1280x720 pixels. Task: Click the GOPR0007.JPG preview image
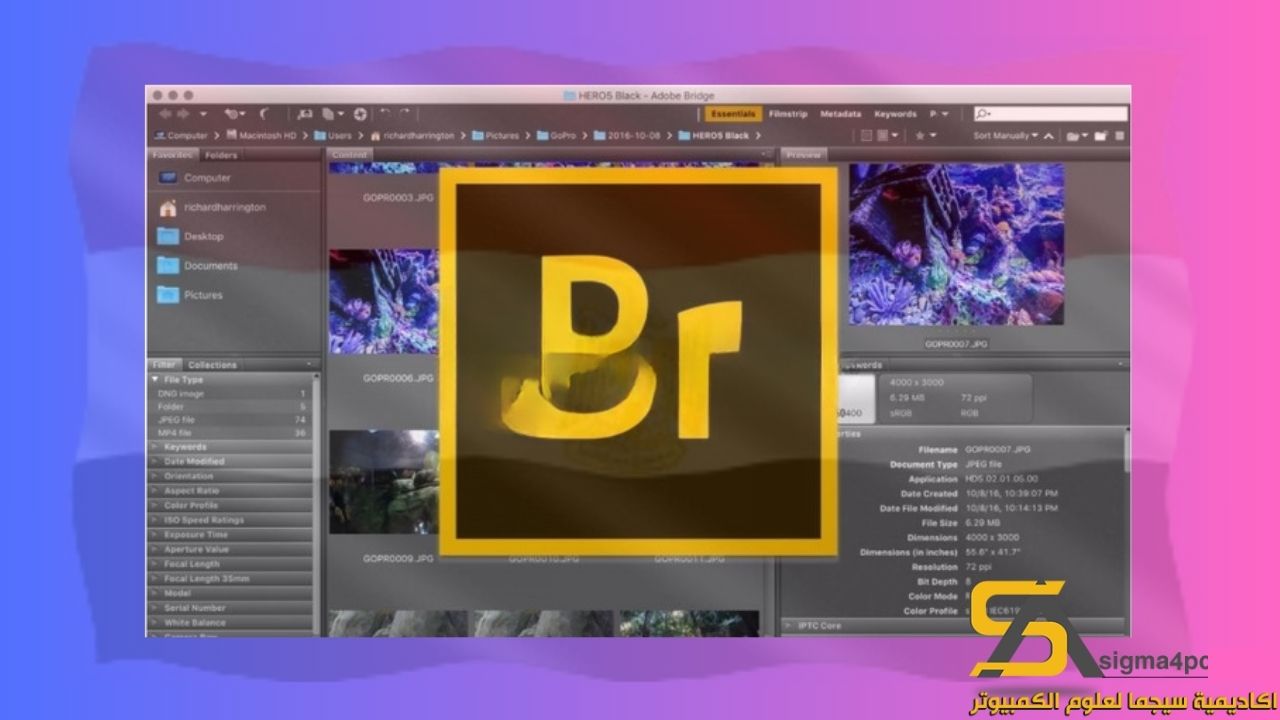click(956, 244)
